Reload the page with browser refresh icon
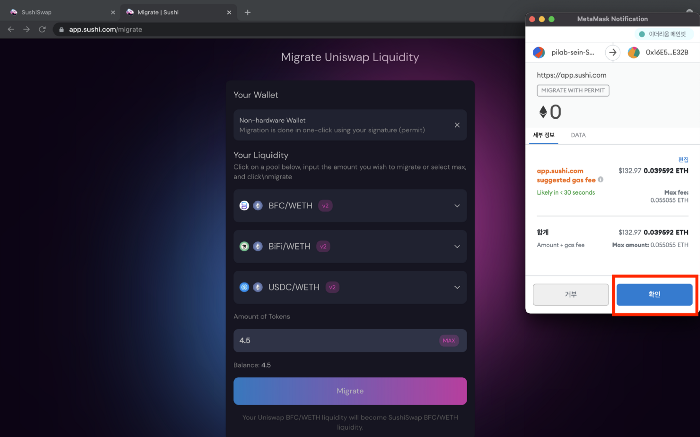The width and height of the screenshot is (700, 437). tap(42, 30)
